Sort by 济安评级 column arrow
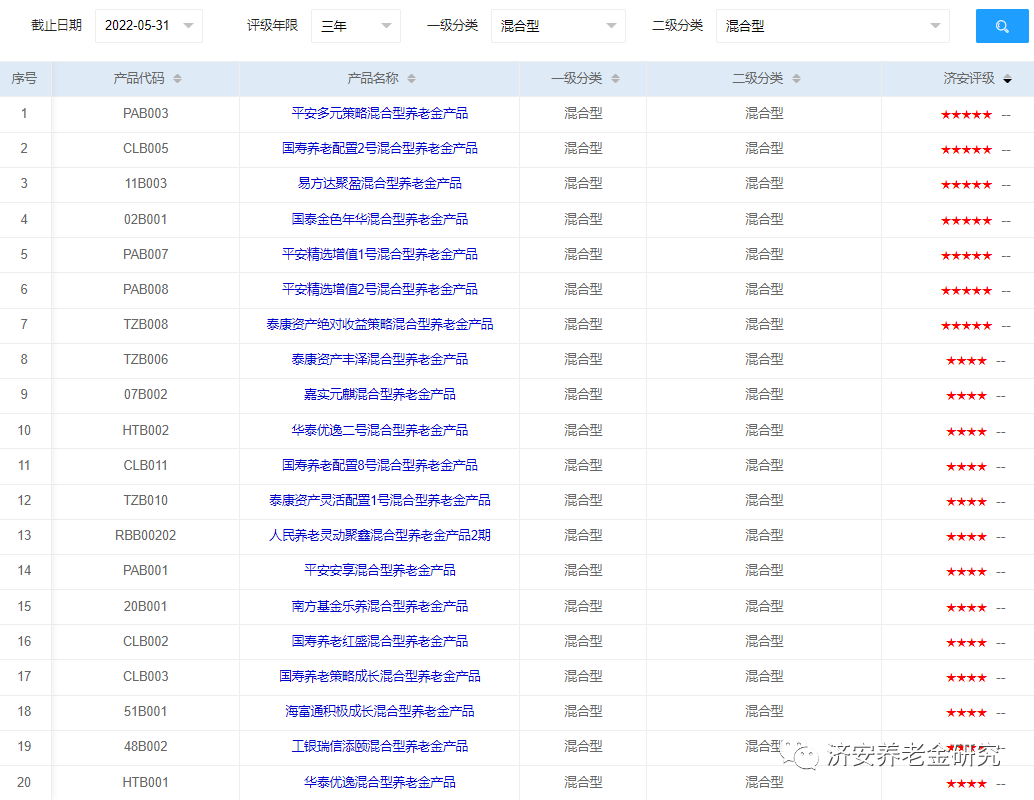Image resolution: width=1034 pixels, height=800 pixels. pyautogui.click(x=1008, y=79)
